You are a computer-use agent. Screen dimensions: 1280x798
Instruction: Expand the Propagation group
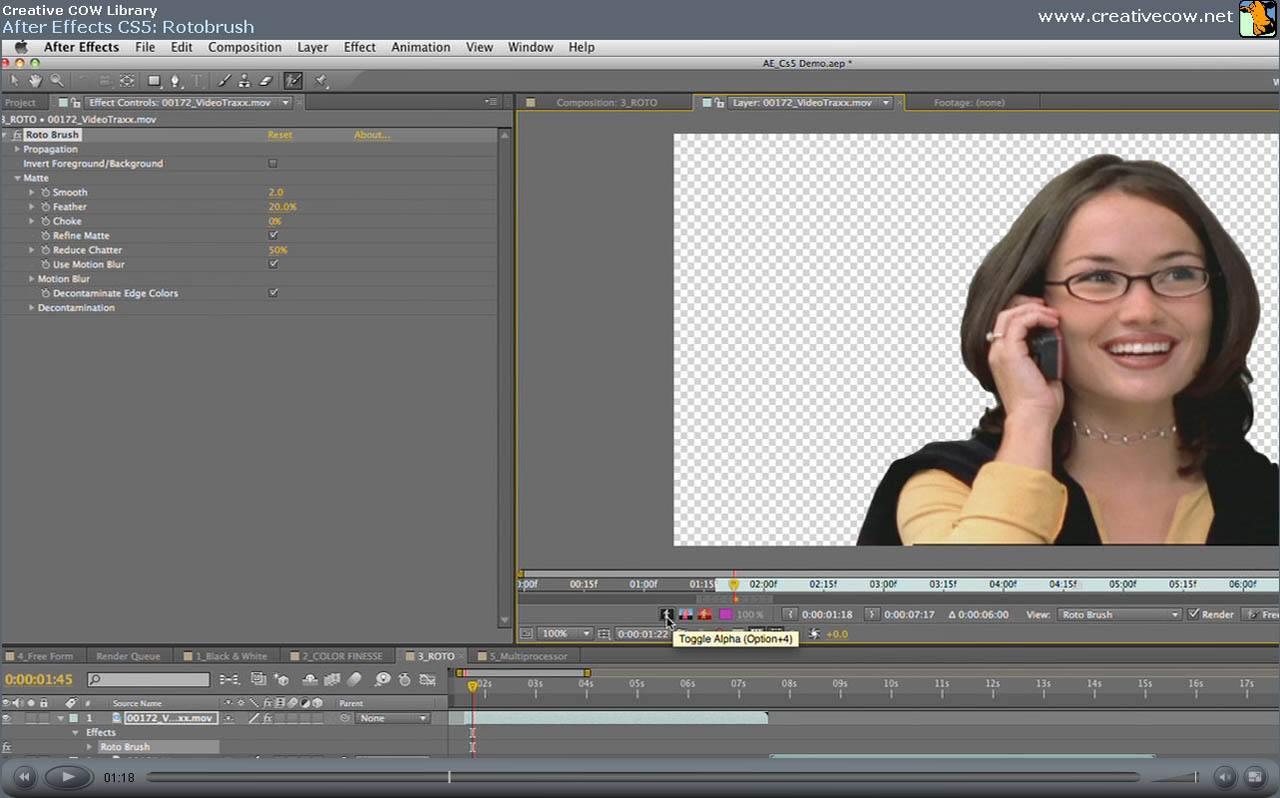(x=17, y=149)
